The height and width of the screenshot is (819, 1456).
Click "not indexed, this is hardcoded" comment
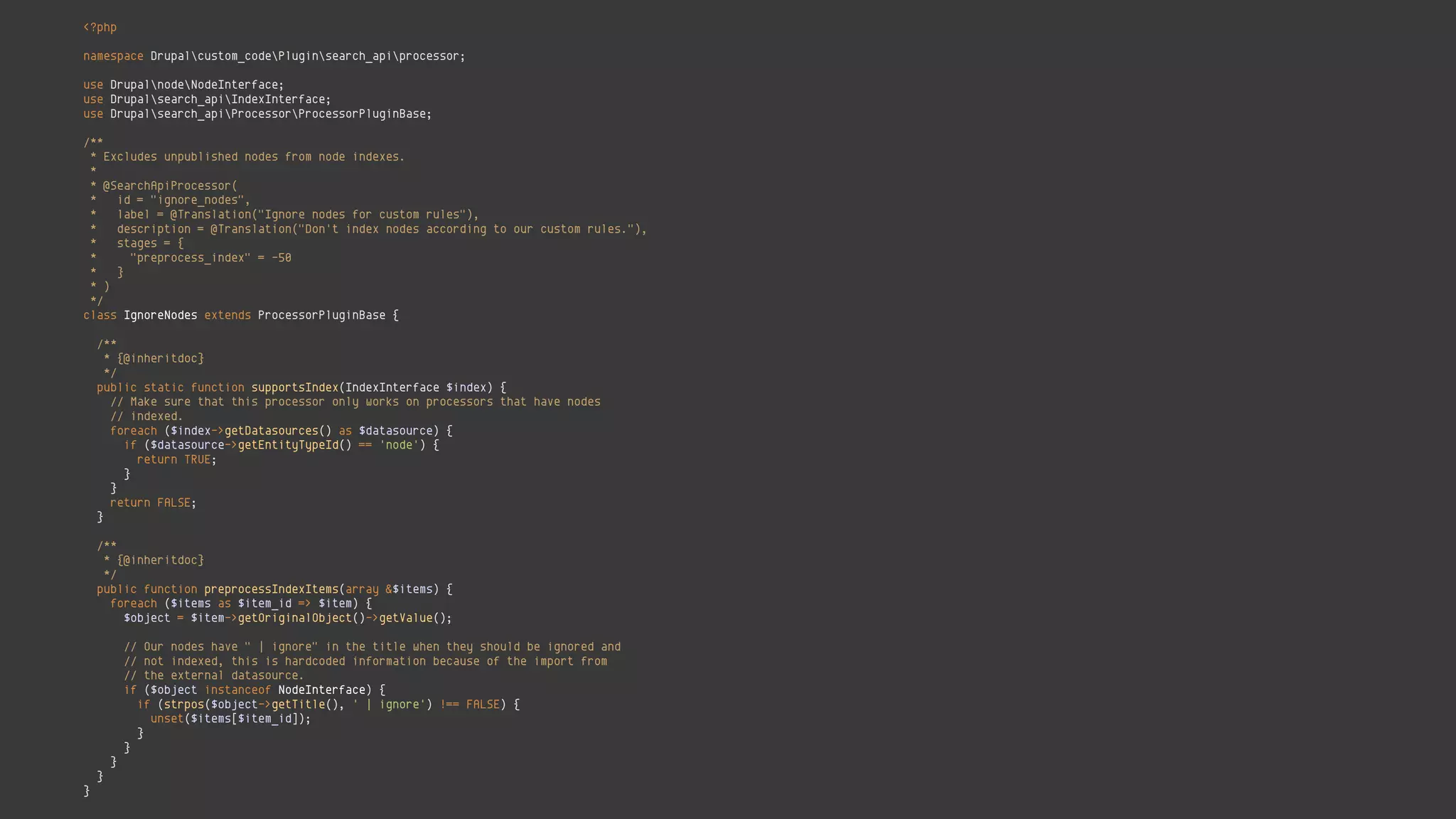[365, 661]
